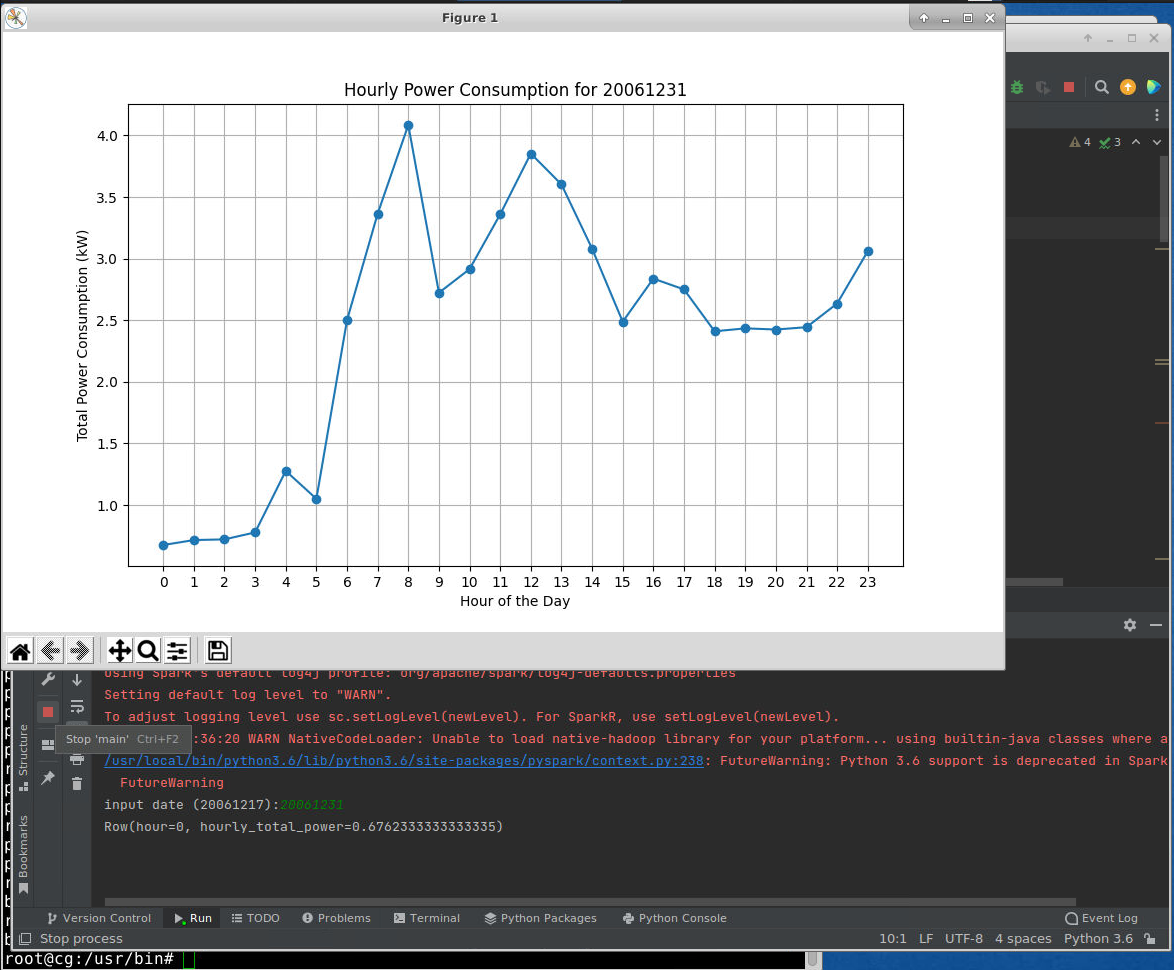The height and width of the screenshot is (970, 1174).
Task: Save the figure with floppy disk icon
Action: pos(218,652)
